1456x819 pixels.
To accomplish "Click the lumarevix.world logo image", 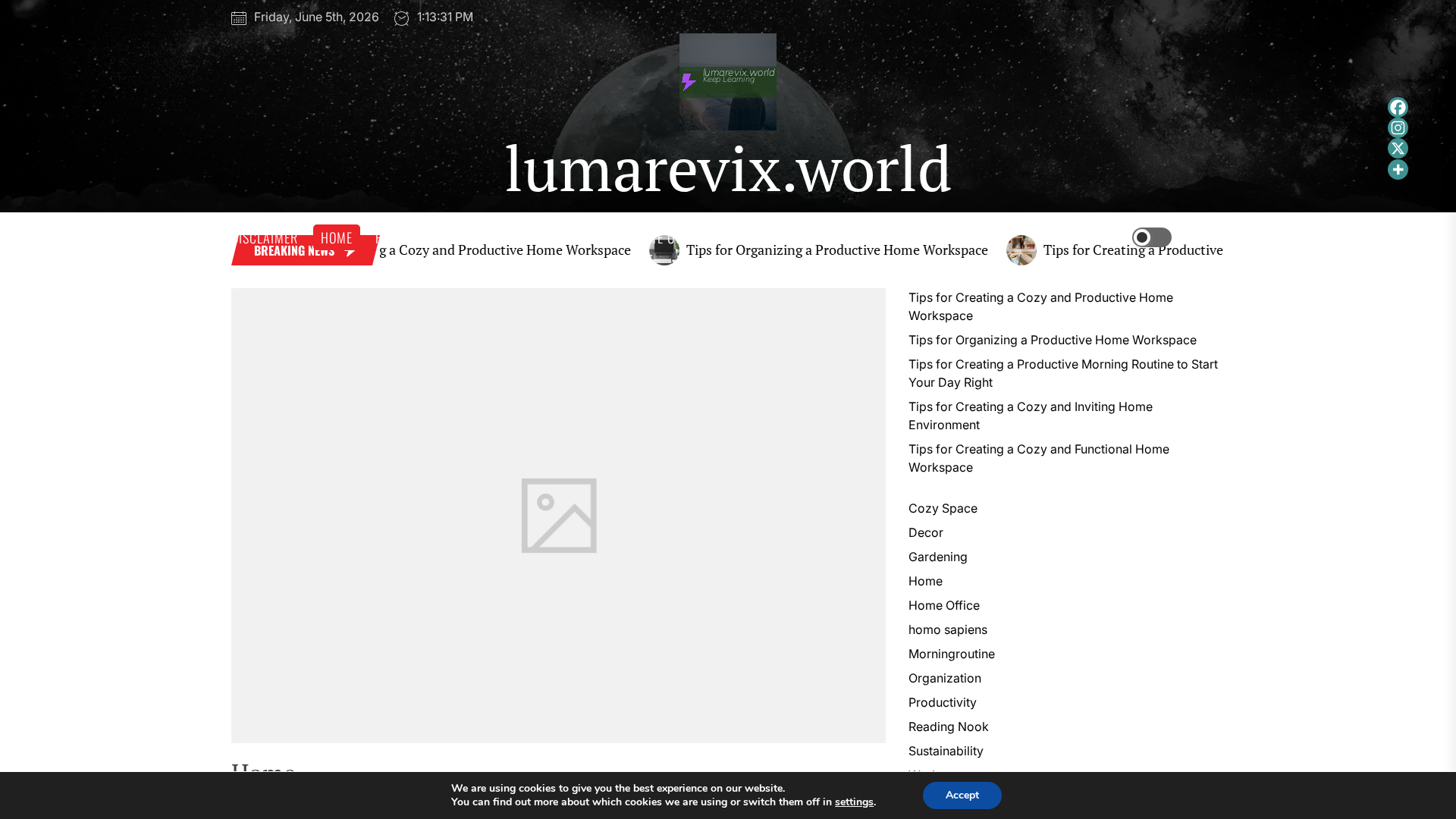I will [728, 82].
